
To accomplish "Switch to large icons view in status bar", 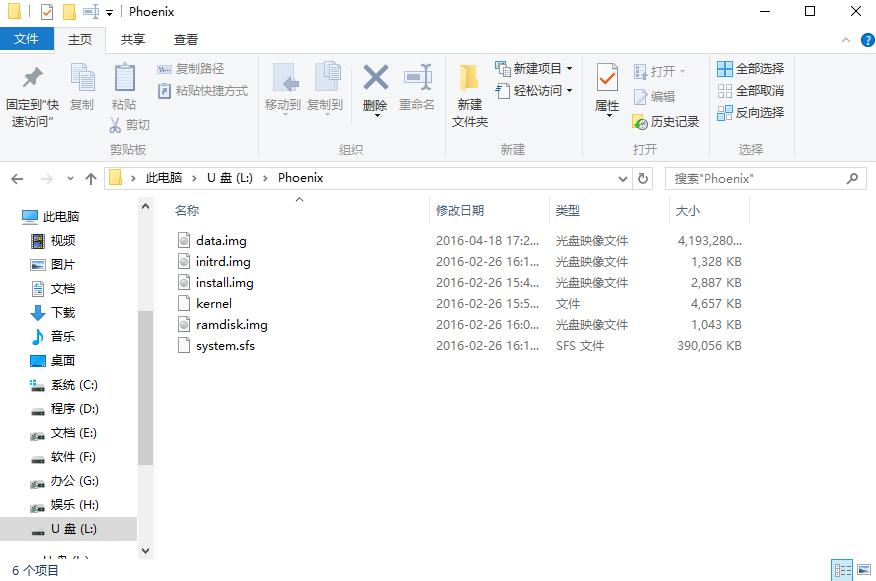I will [x=862, y=567].
